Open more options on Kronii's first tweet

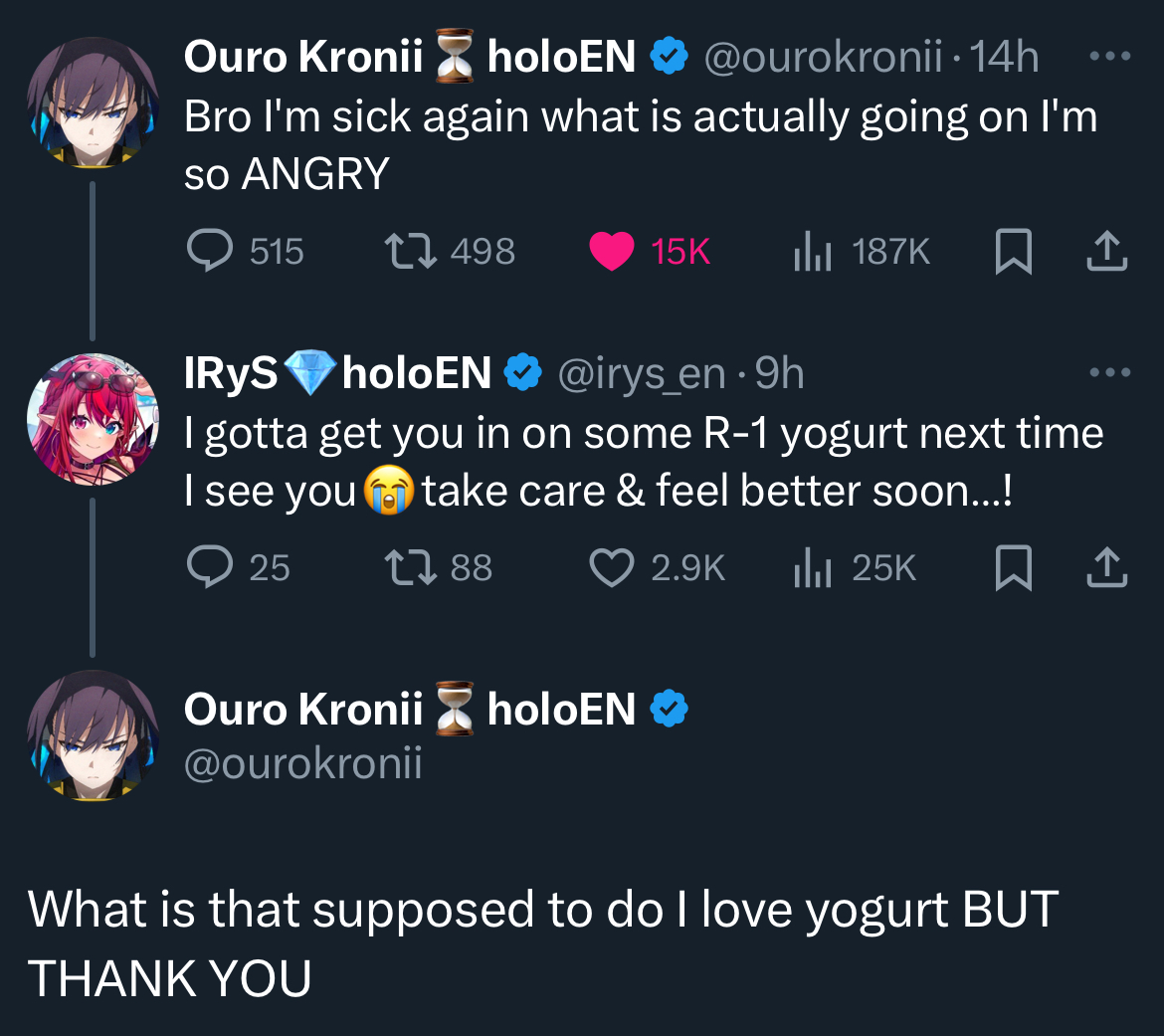point(1109,57)
